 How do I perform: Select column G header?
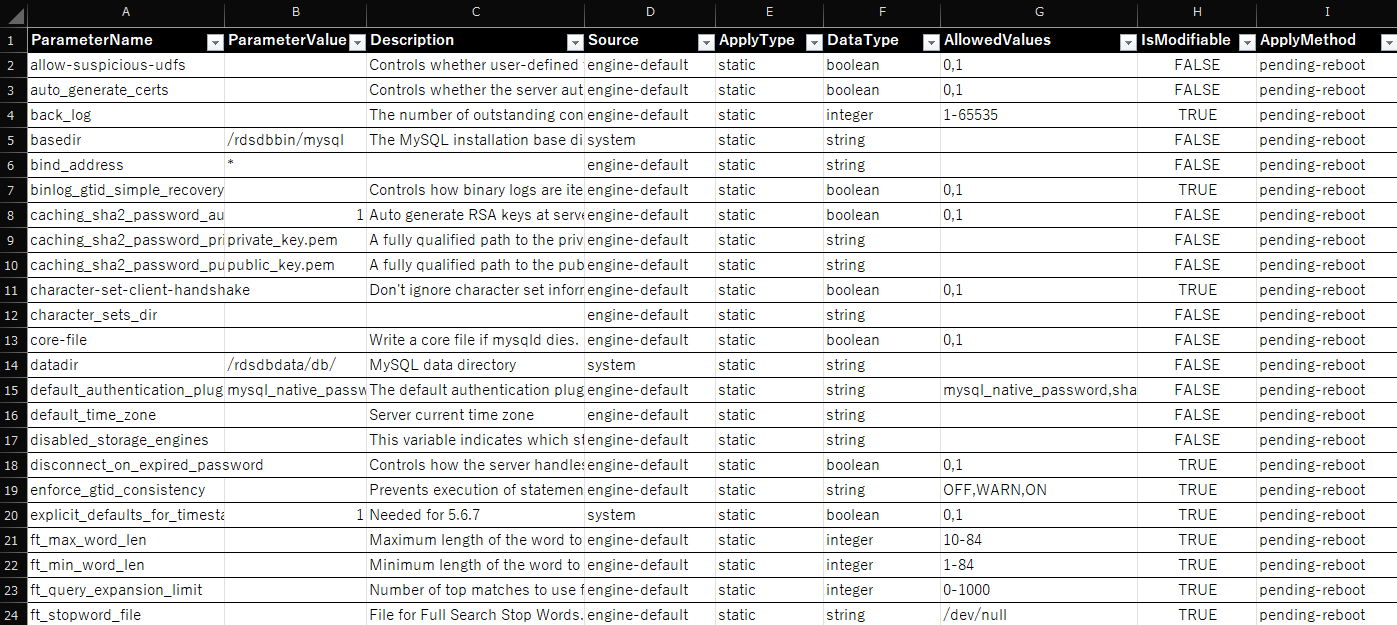(1039, 12)
